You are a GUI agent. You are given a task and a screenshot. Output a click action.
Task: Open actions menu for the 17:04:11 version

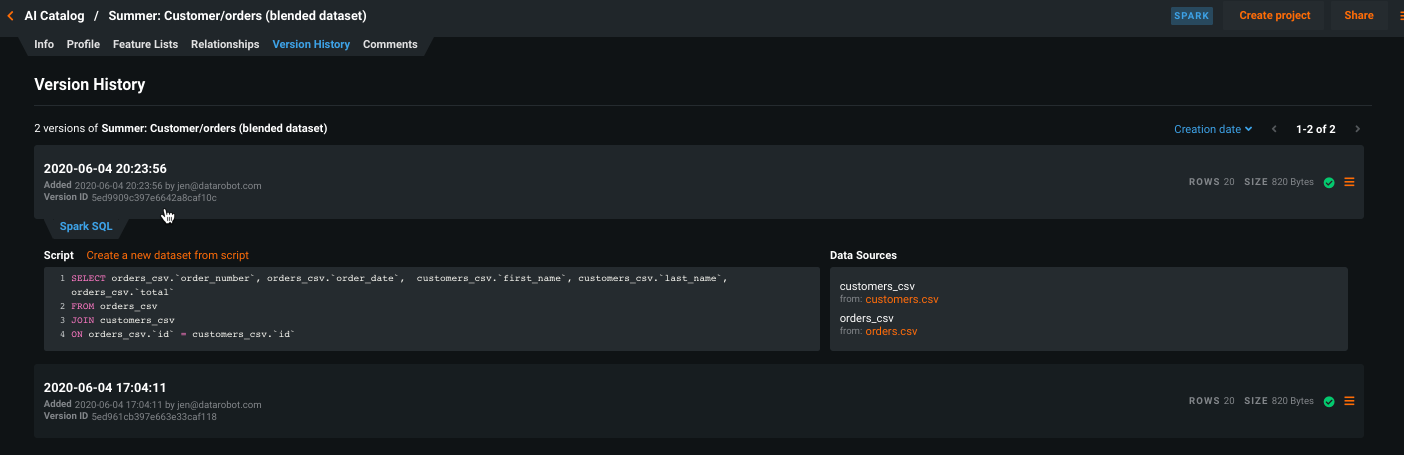point(1349,401)
